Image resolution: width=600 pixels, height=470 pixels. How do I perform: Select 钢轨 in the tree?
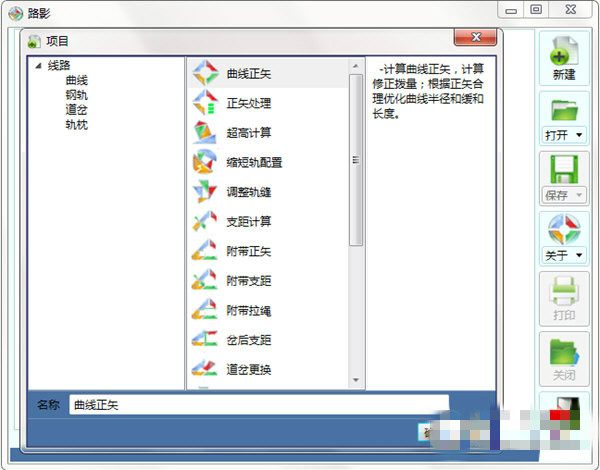[77, 95]
